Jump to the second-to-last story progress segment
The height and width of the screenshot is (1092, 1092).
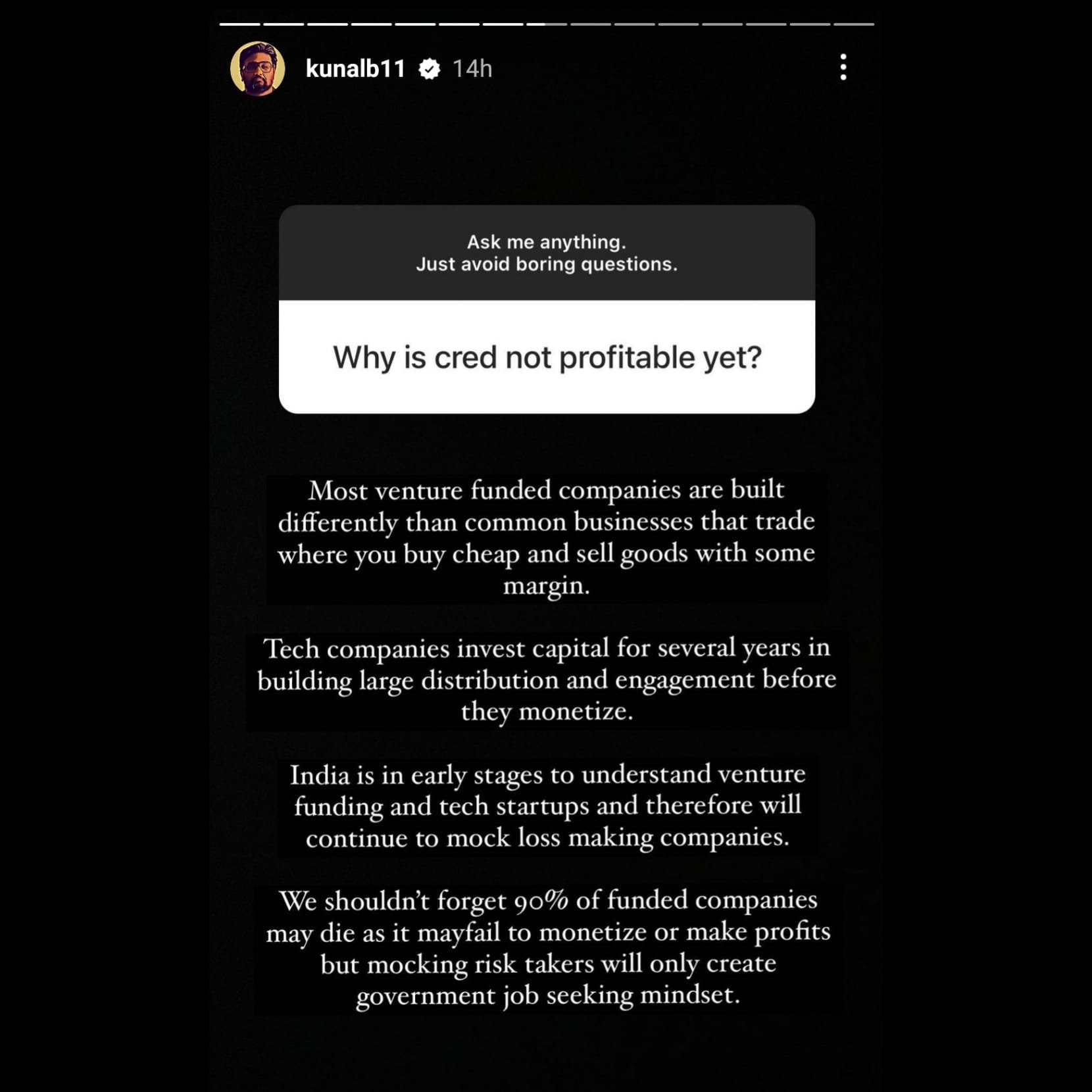810,24
